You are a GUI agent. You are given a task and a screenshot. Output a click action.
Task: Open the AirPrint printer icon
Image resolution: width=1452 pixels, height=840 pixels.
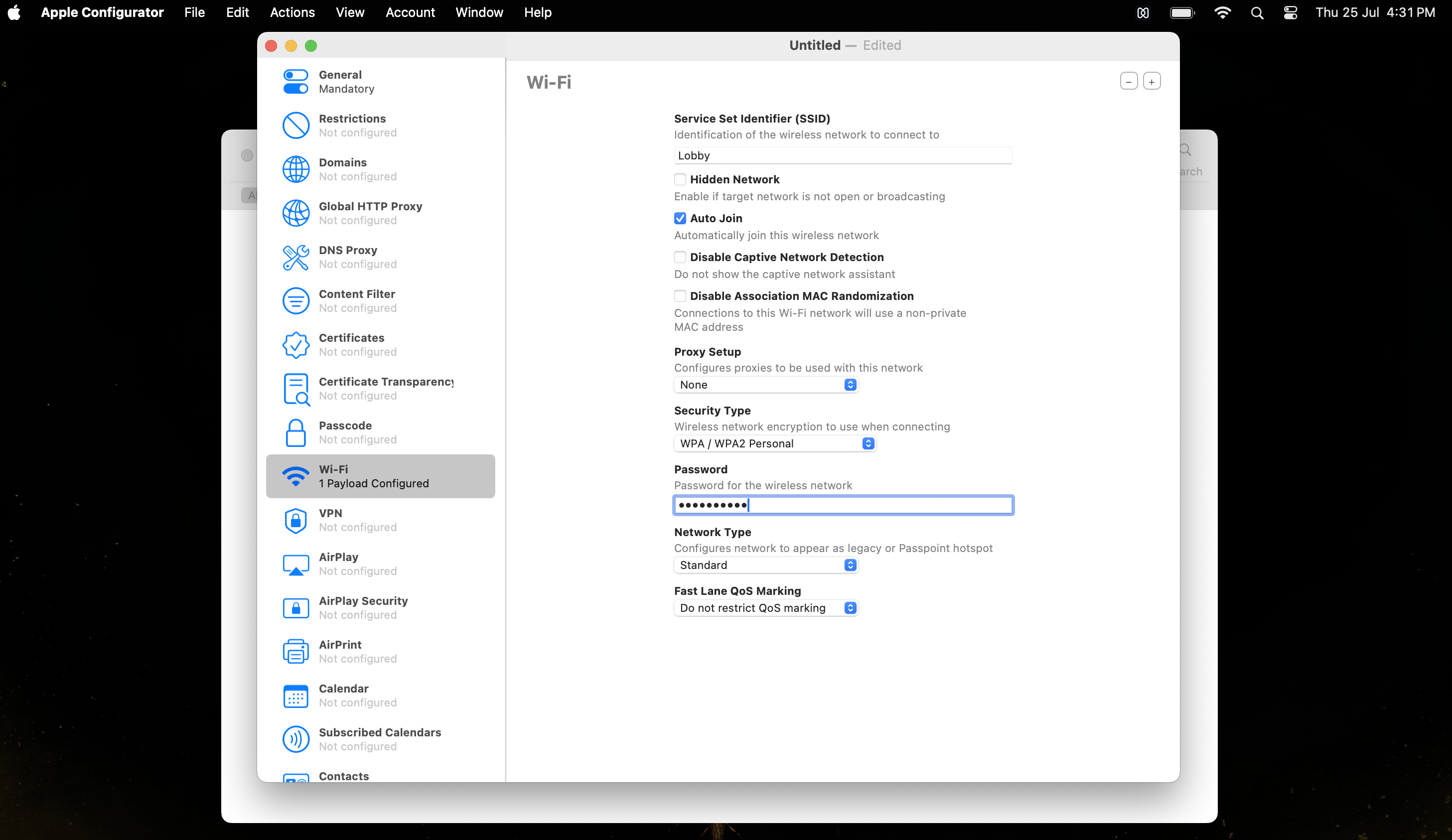(x=295, y=652)
